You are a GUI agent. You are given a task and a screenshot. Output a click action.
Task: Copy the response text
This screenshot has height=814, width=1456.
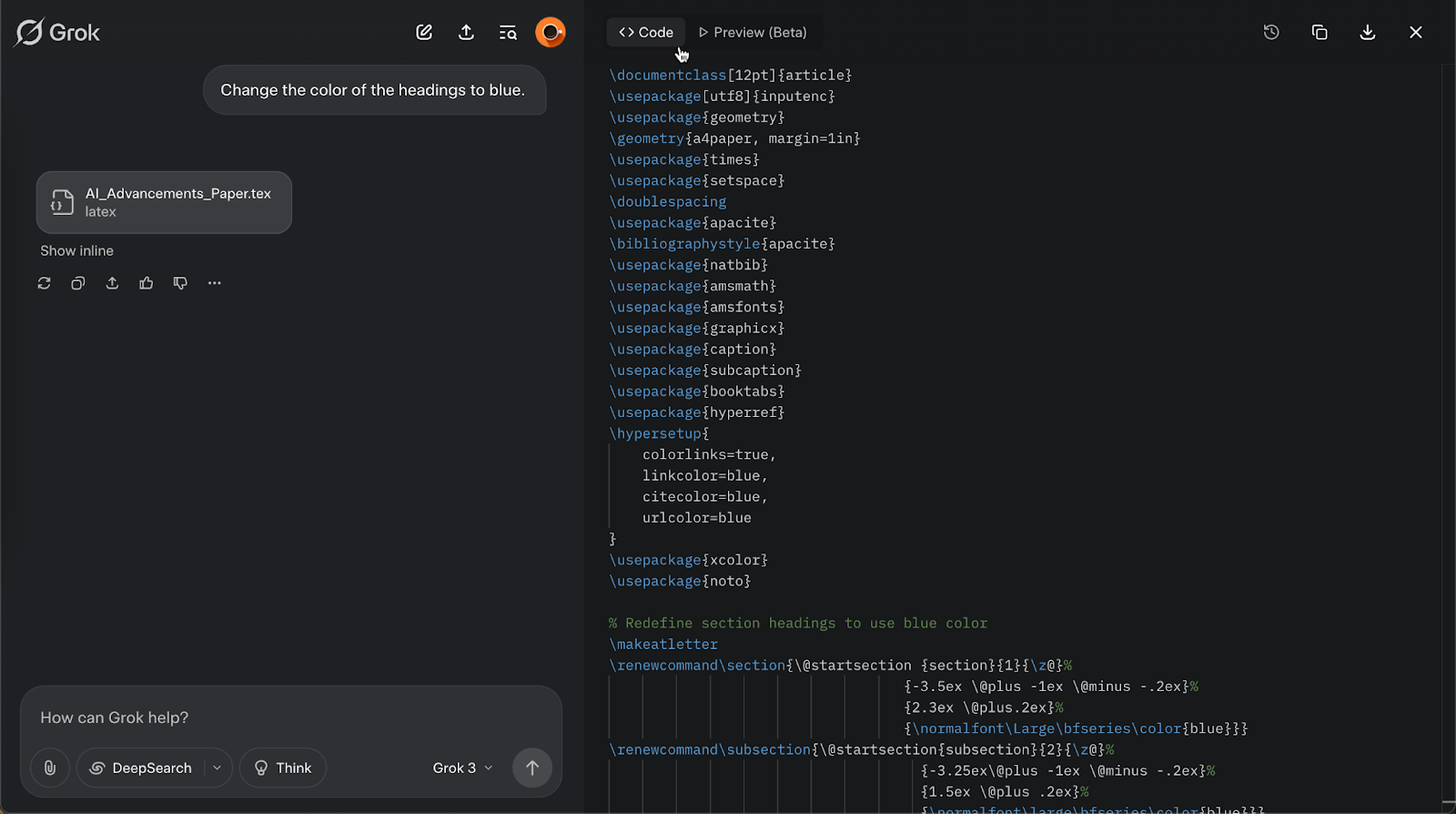point(78,283)
